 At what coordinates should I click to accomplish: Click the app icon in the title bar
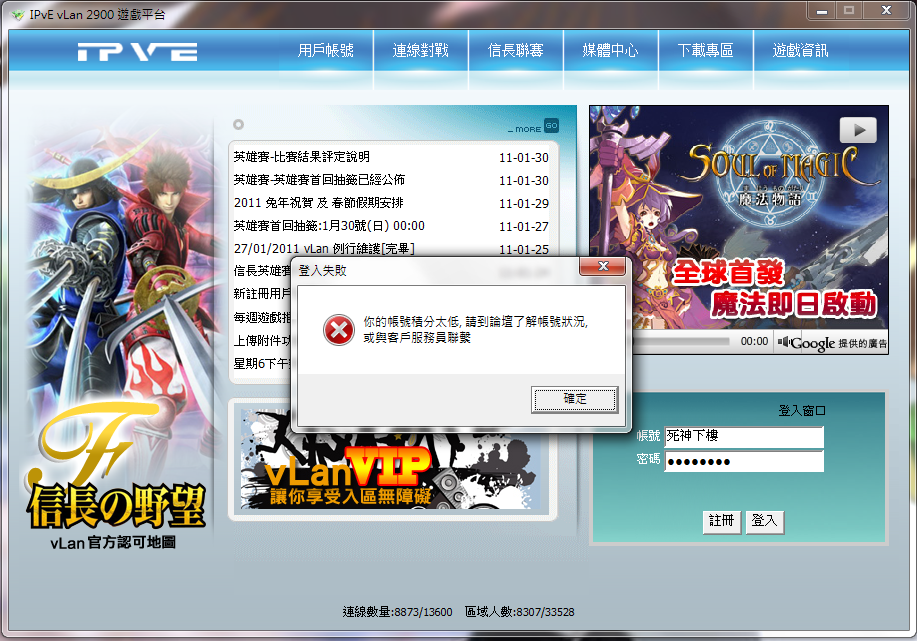pos(18,15)
